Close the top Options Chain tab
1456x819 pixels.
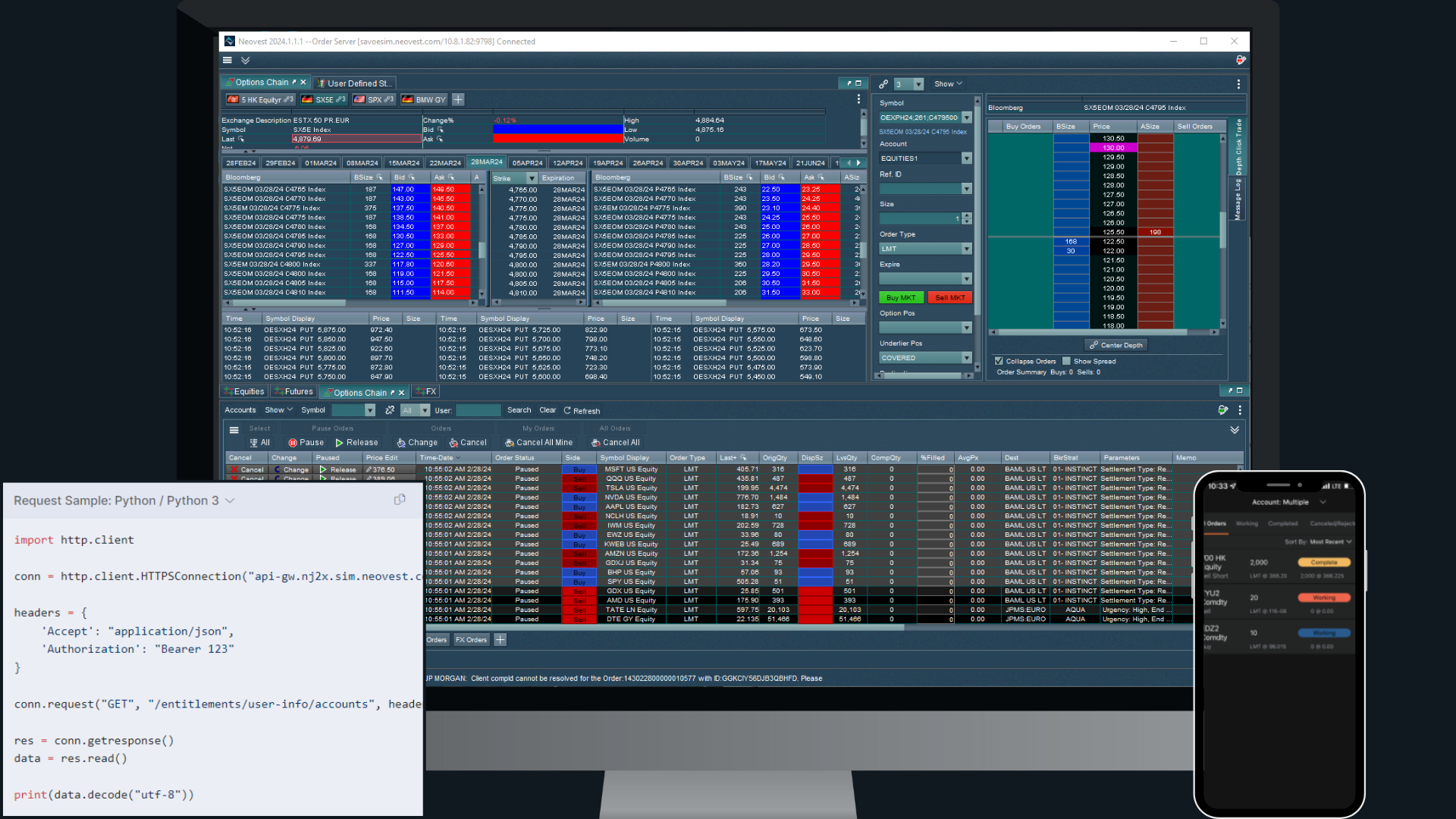tap(303, 83)
